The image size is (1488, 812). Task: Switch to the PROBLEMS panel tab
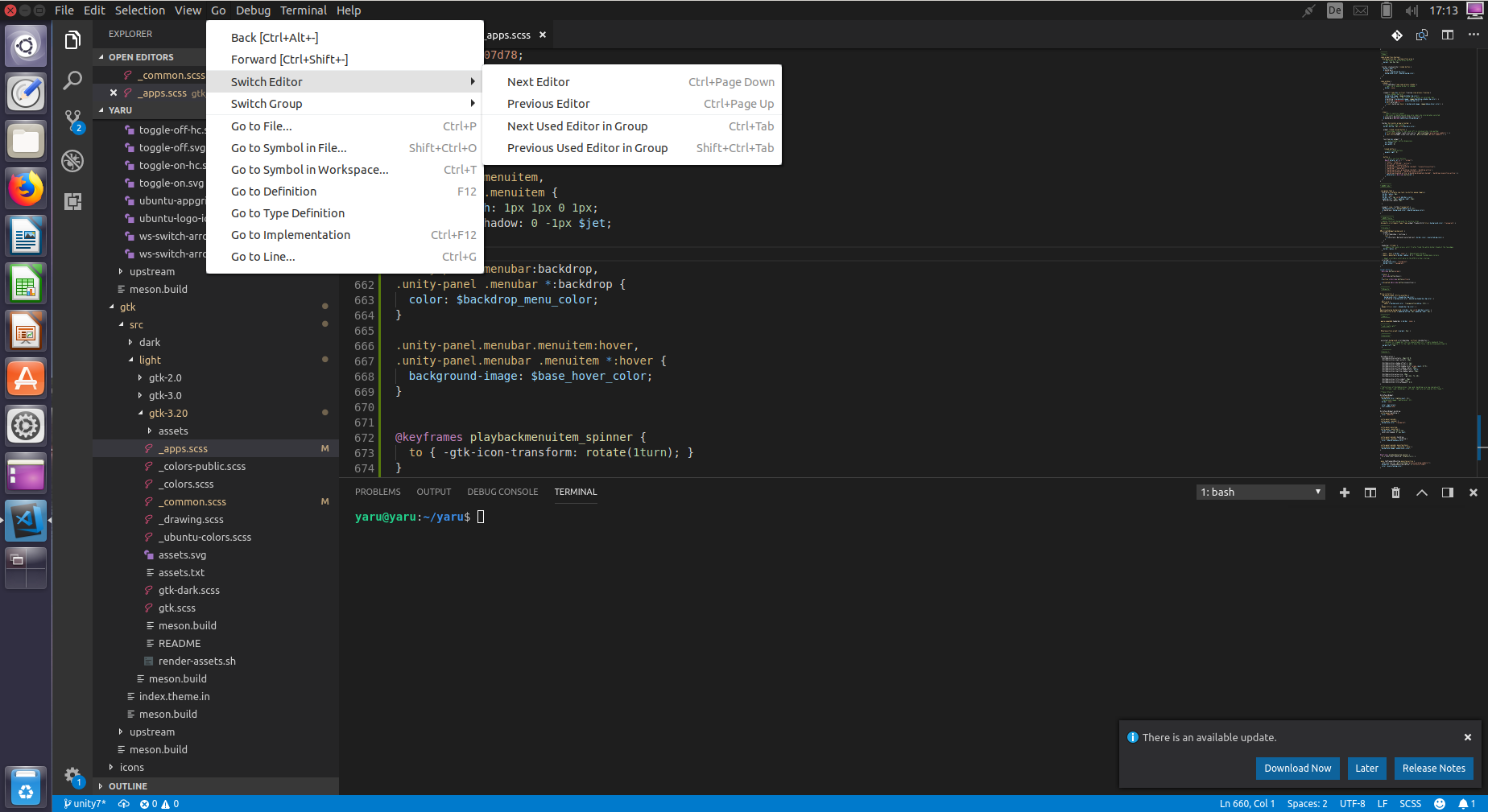tap(378, 492)
